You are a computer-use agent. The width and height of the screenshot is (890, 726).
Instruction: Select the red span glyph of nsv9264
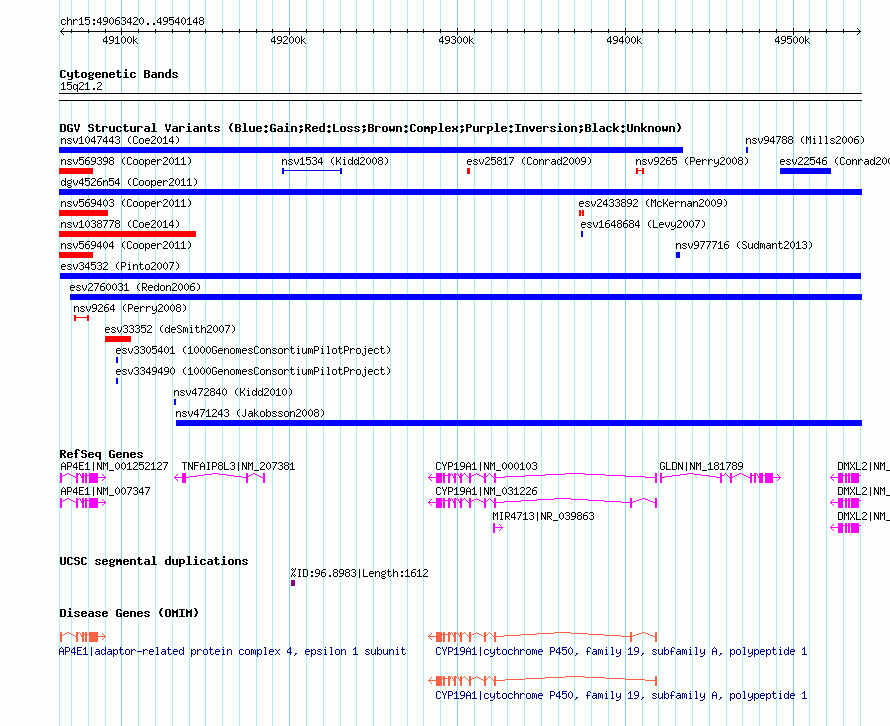coord(81,318)
